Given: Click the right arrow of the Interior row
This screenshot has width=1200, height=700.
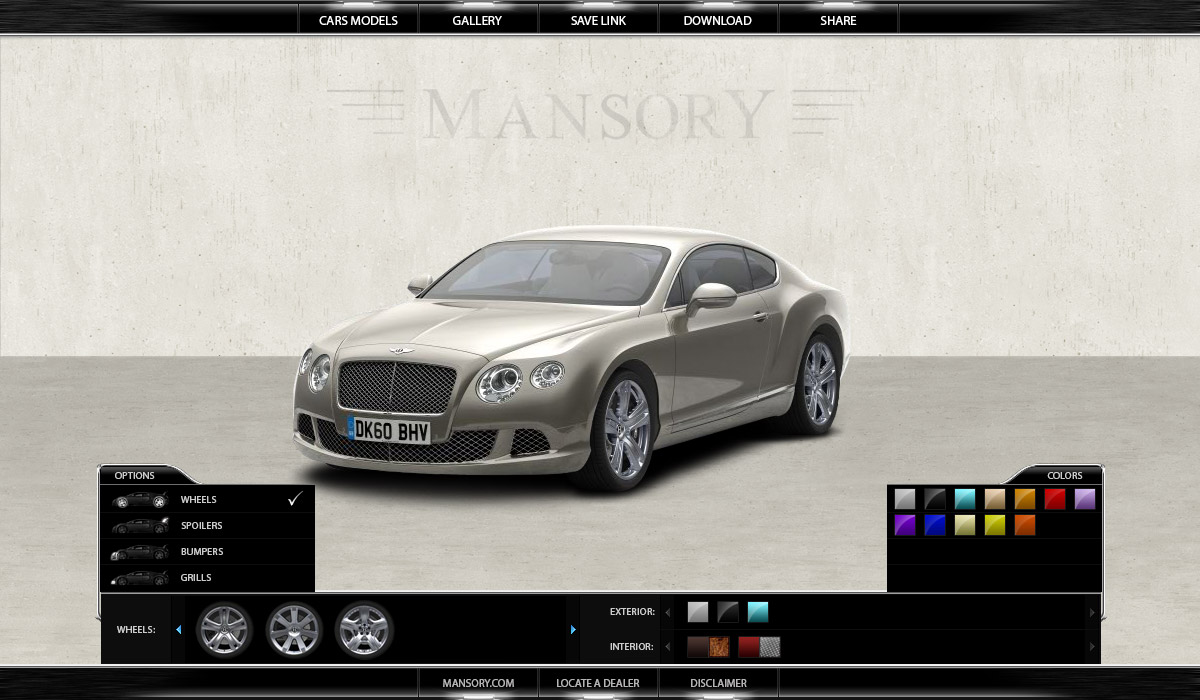Looking at the screenshot, I should click(x=1092, y=647).
